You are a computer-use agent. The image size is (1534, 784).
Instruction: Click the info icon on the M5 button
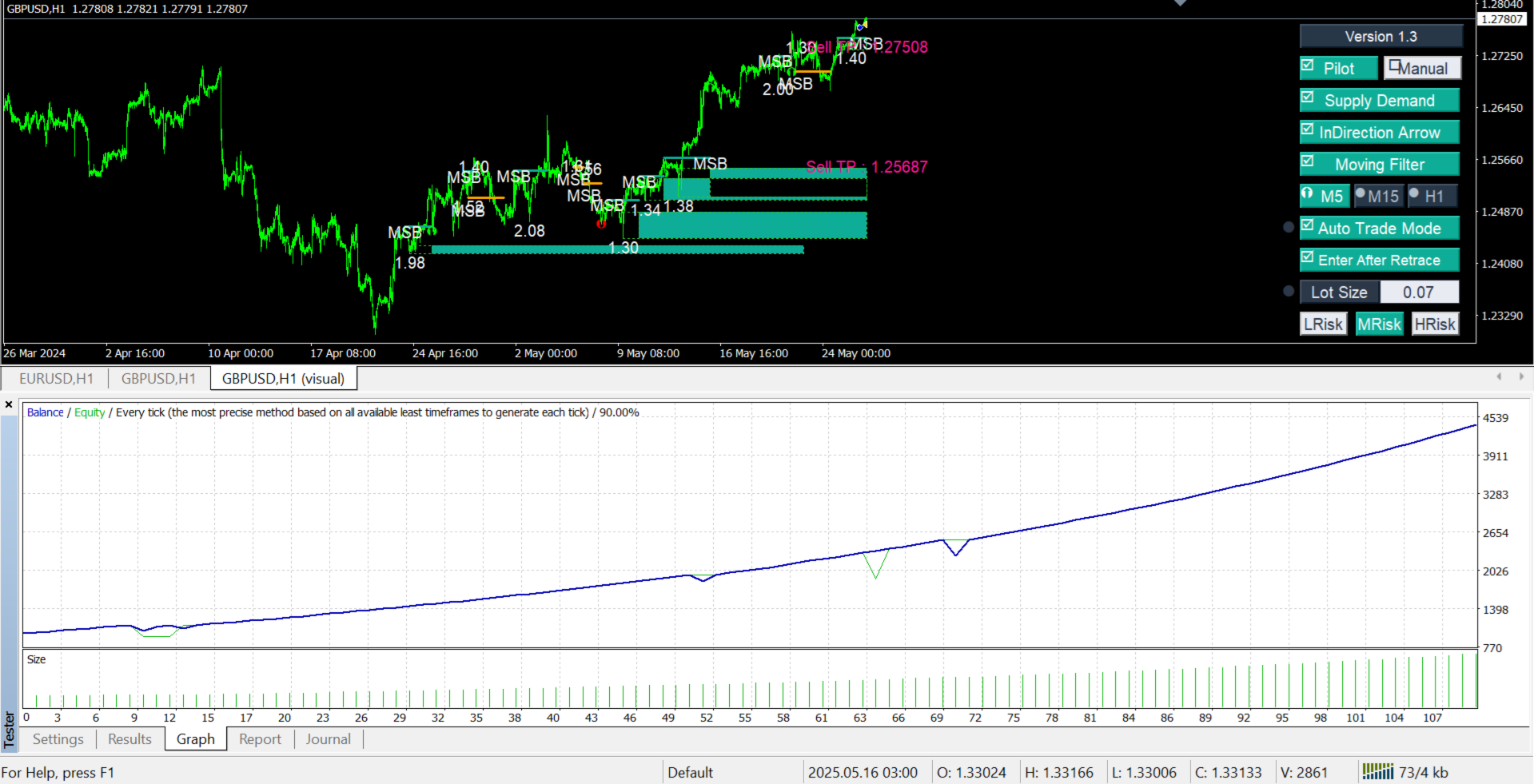[1306, 196]
